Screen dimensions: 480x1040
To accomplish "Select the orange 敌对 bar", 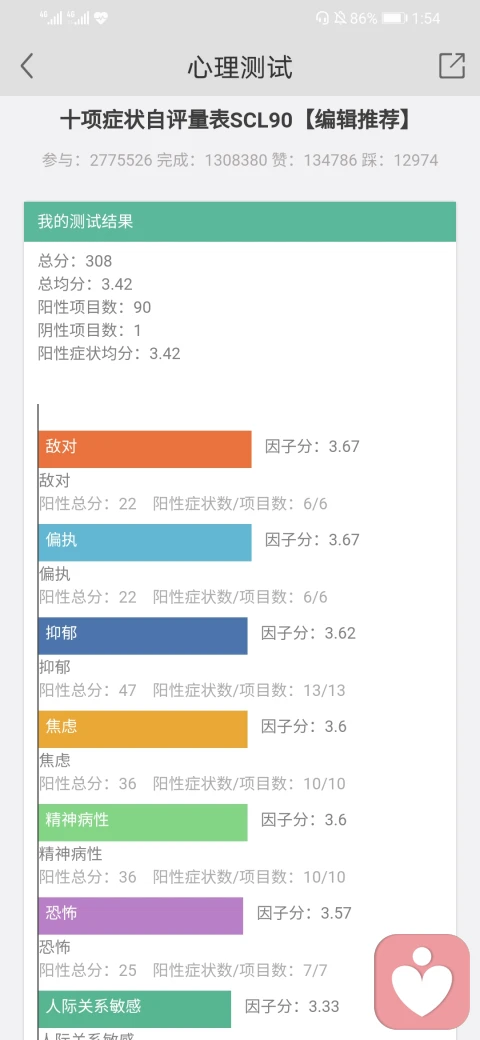I will click(145, 449).
